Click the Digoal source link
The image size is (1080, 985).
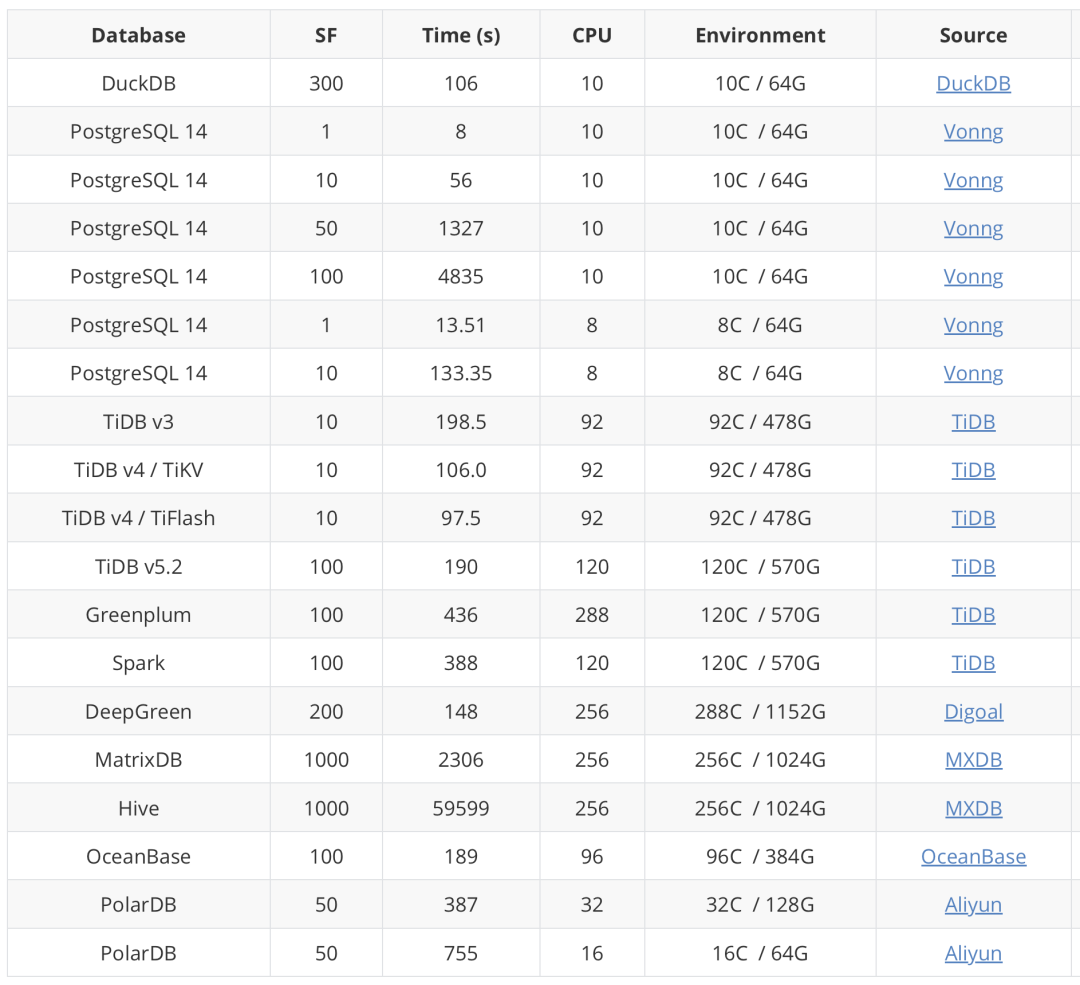973,712
